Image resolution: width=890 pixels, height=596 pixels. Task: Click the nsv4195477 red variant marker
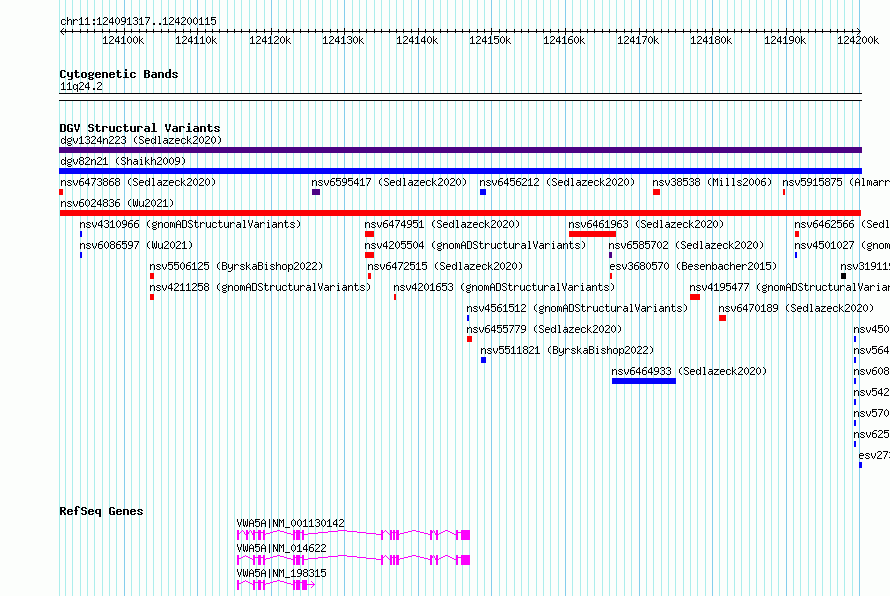click(695, 297)
